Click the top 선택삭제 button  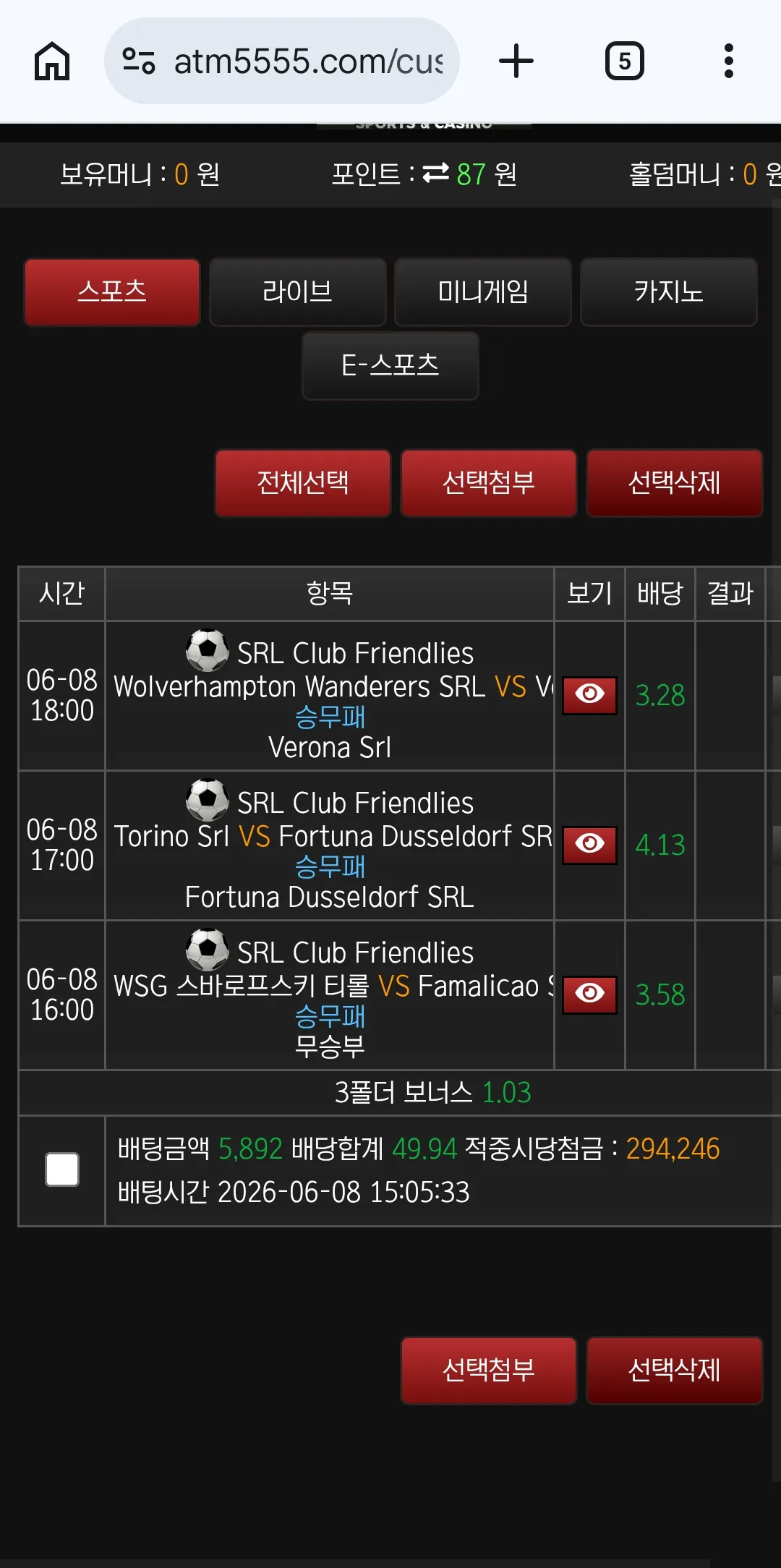[x=675, y=483]
